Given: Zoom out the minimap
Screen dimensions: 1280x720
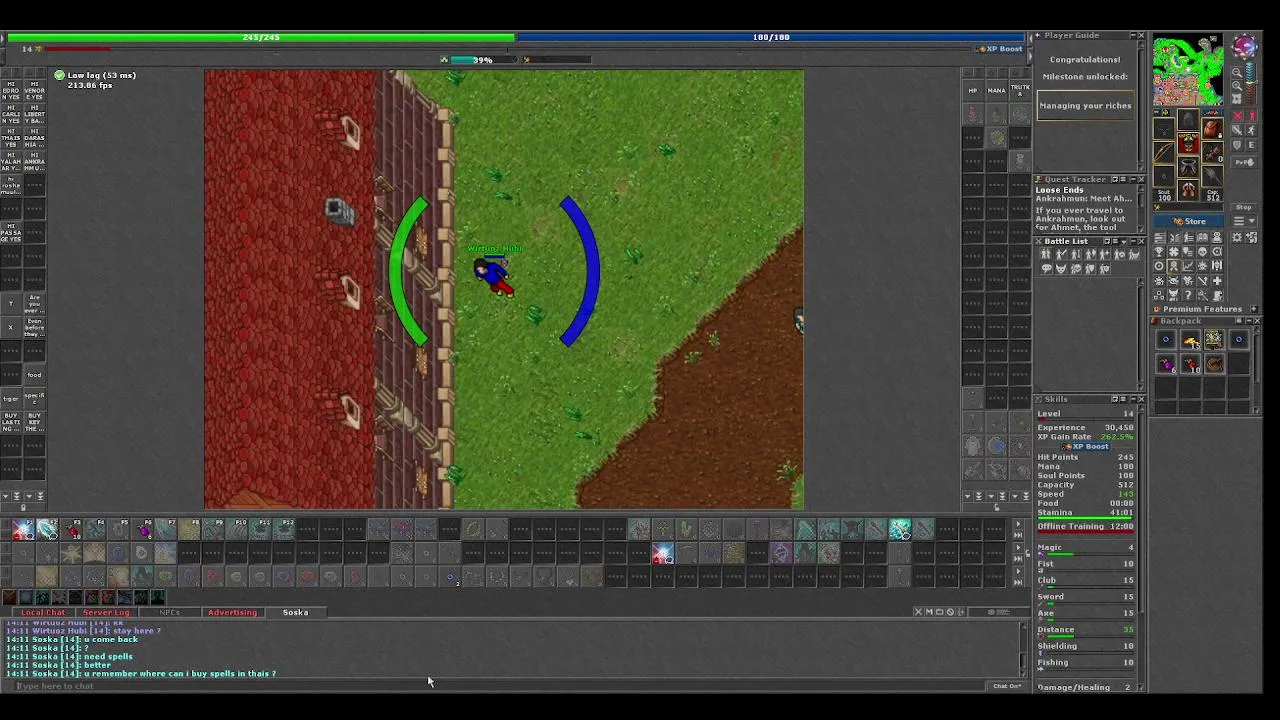Looking at the screenshot, I should pyautogui.click(x=1237, y=73).
